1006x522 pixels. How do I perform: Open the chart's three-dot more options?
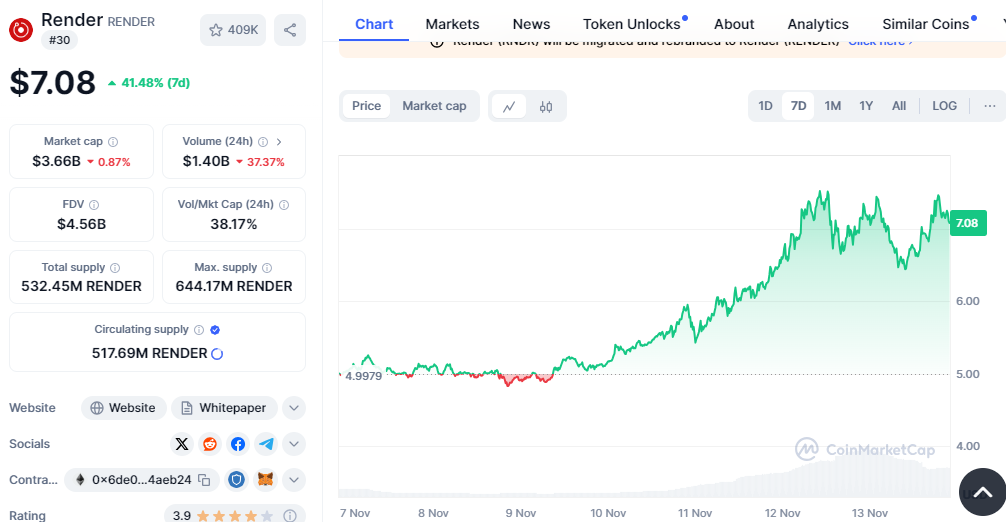coord(989,106)
